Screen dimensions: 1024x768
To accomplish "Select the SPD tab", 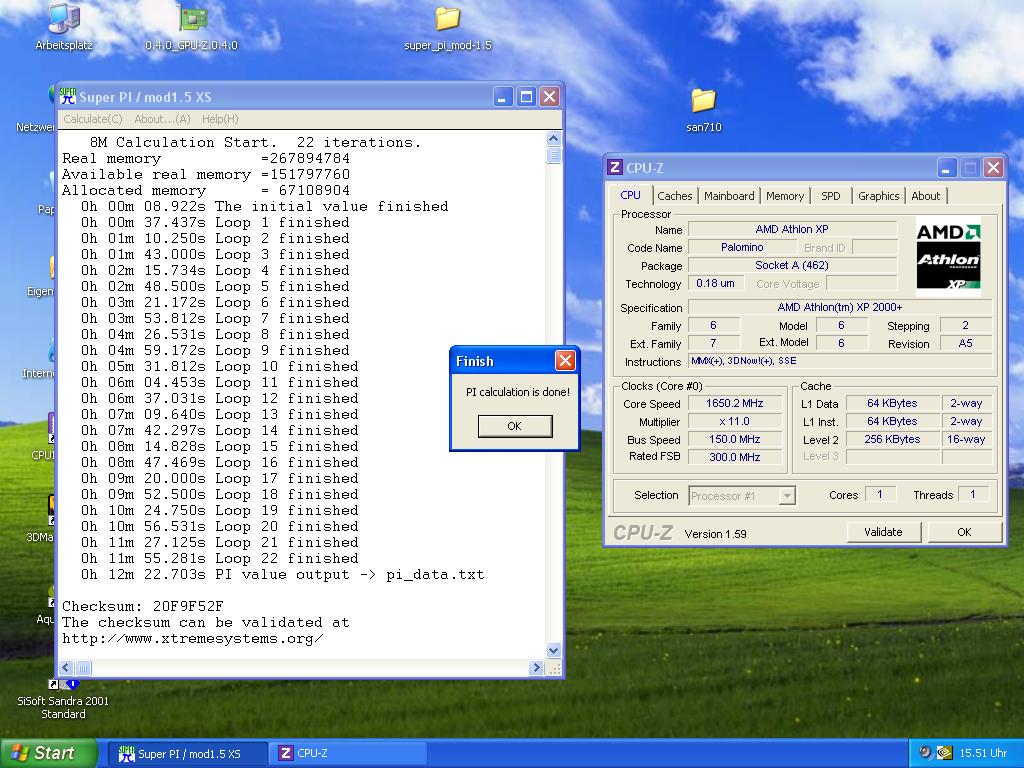I will point(830,196).
